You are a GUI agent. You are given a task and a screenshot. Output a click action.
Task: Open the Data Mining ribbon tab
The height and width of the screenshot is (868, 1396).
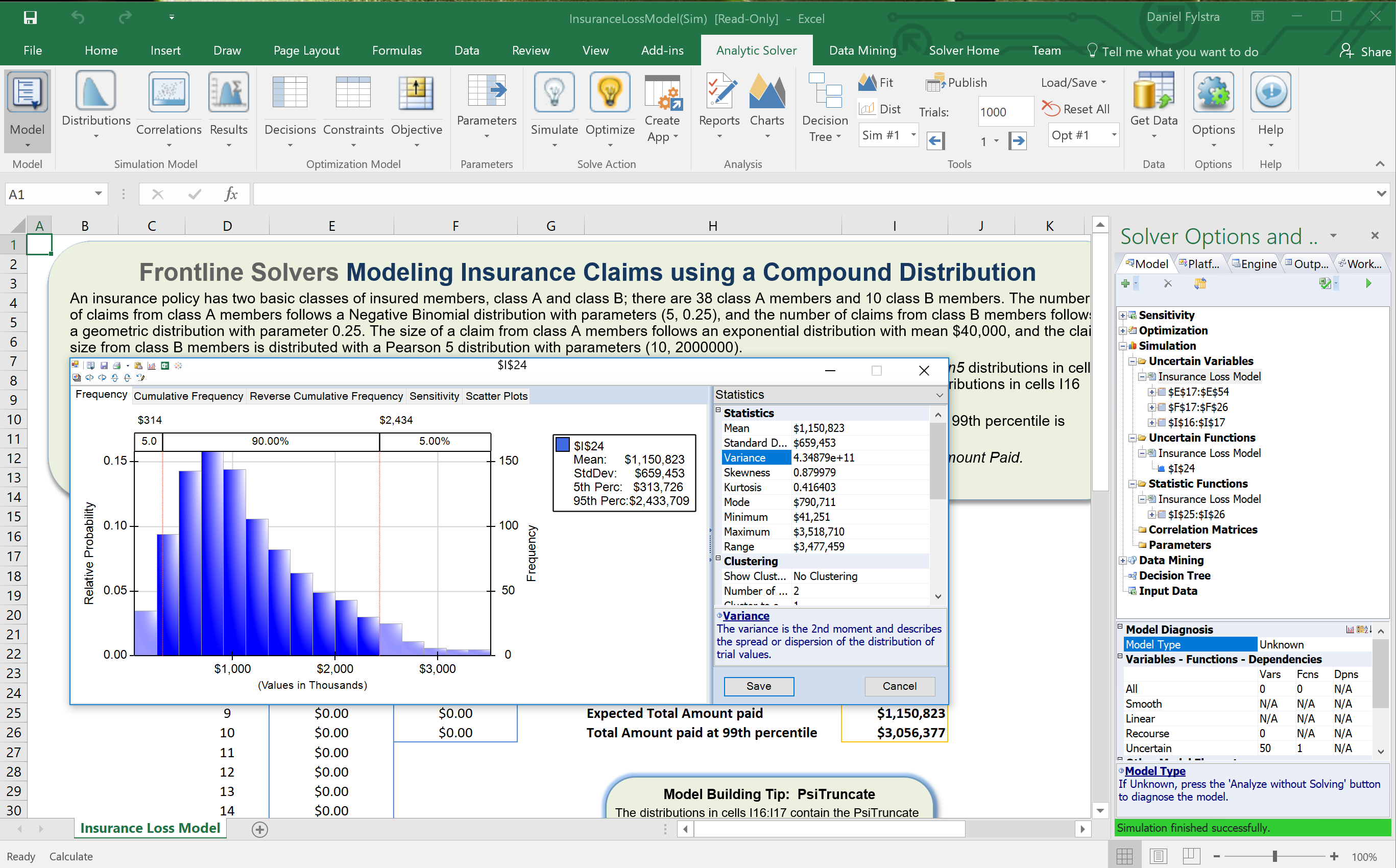[x=862, y=51]
